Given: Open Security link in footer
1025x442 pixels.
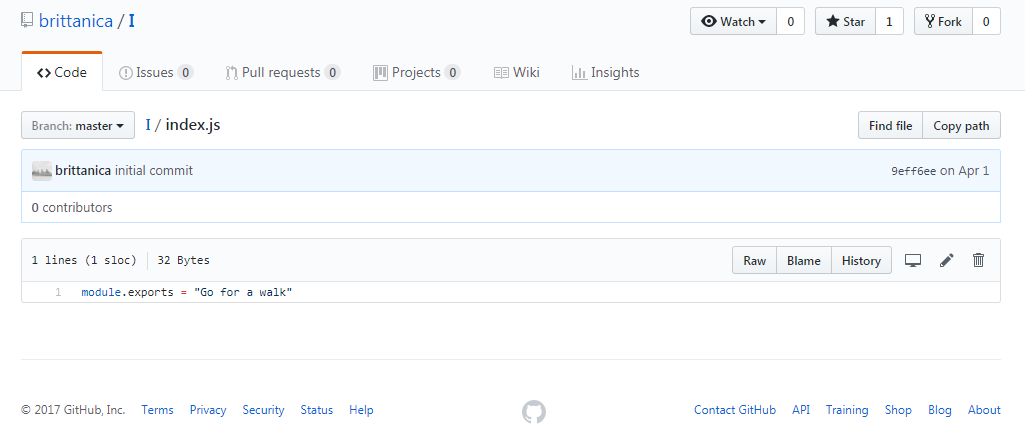Looking at the screenshot, I should (x=263, y=410).
